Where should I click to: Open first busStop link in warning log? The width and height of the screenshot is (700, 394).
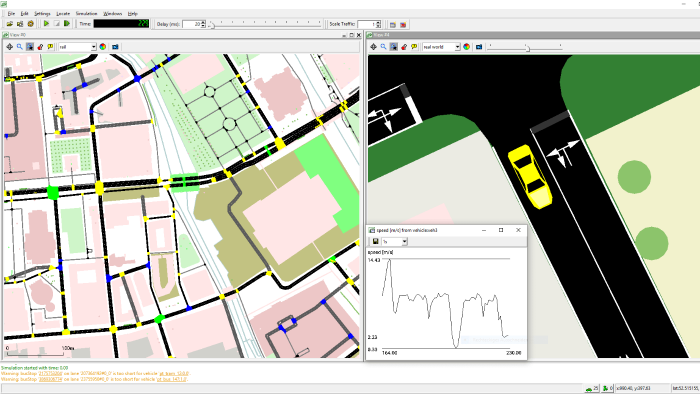pos(50,373)
